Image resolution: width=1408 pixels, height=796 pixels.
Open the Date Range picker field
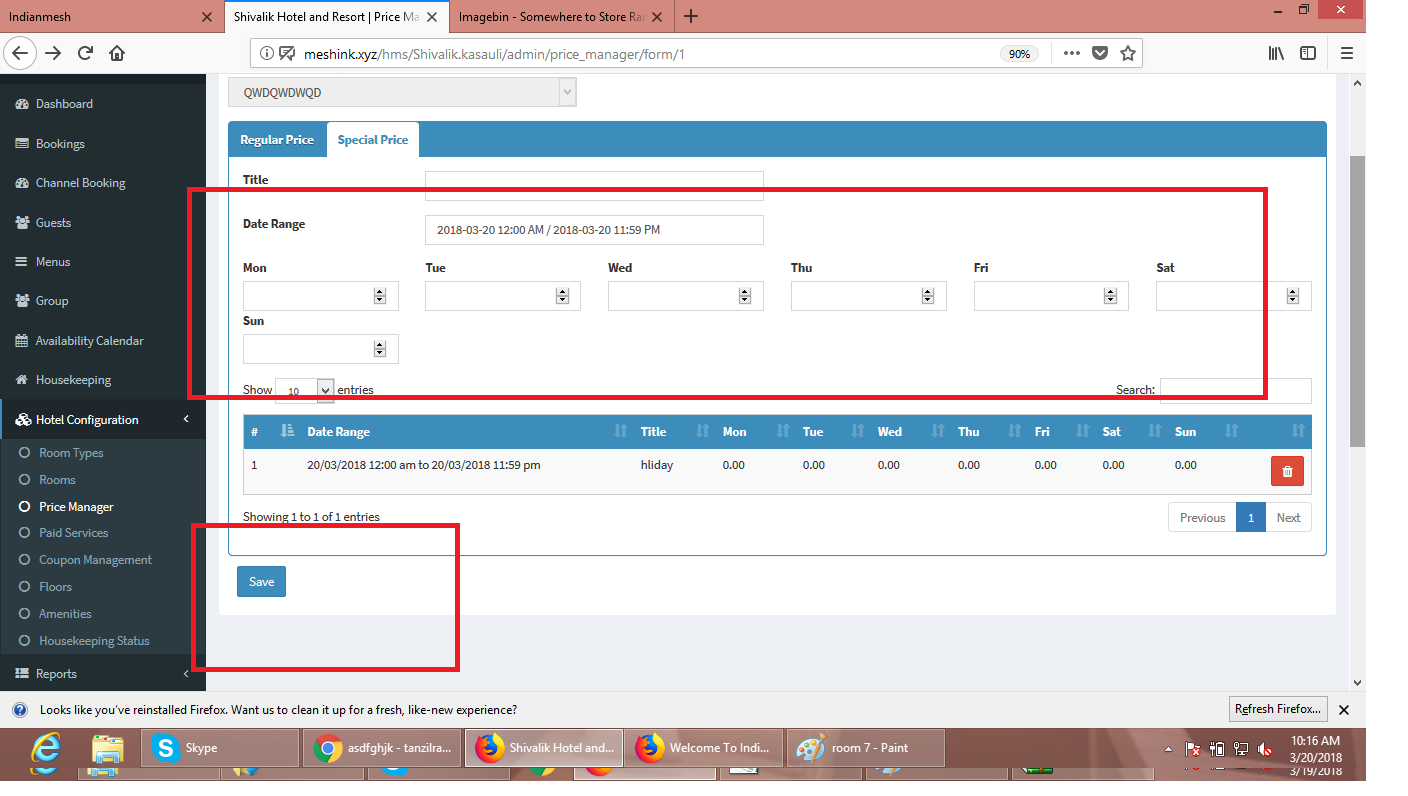click(594, 230)
